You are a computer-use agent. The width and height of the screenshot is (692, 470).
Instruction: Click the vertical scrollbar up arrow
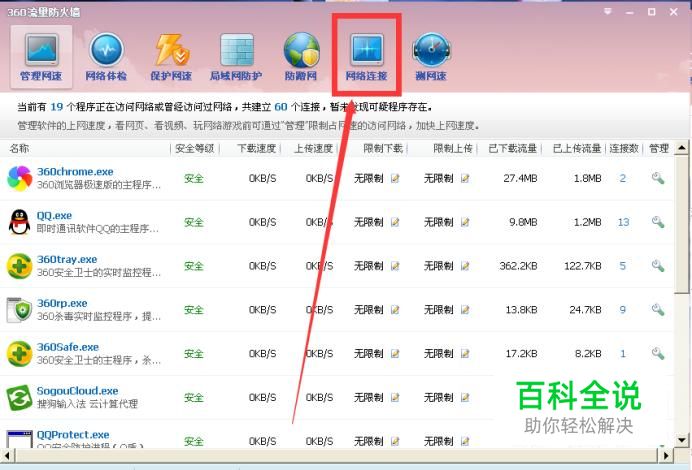point(682,148)
